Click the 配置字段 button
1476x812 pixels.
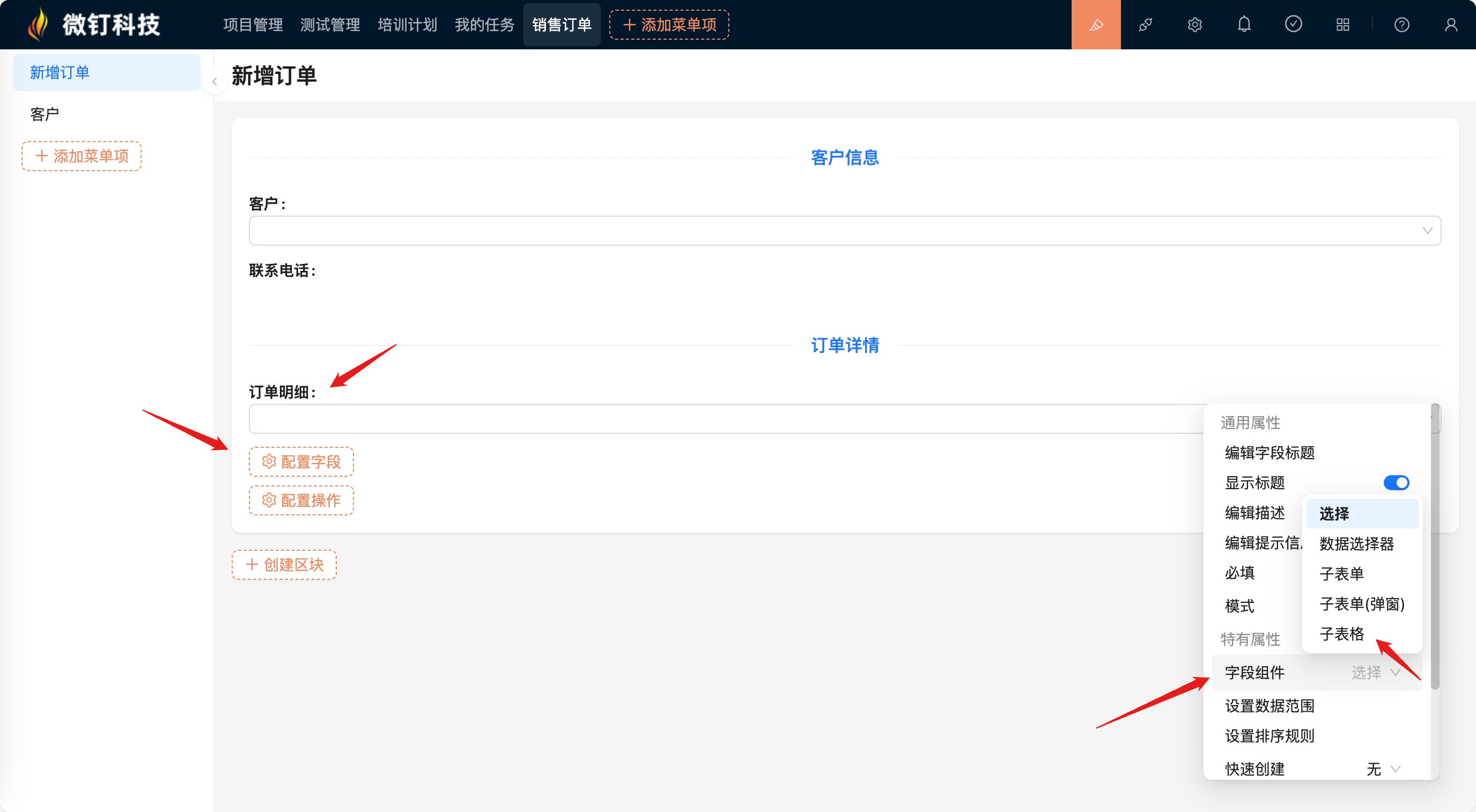tap(301, 461)
